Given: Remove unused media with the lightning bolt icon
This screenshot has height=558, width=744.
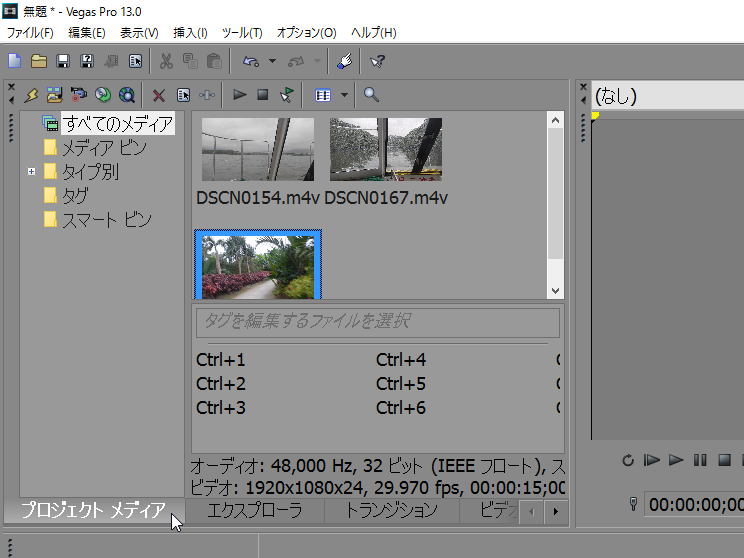Looking at the screenshot, I should click(x=31, y=95).
